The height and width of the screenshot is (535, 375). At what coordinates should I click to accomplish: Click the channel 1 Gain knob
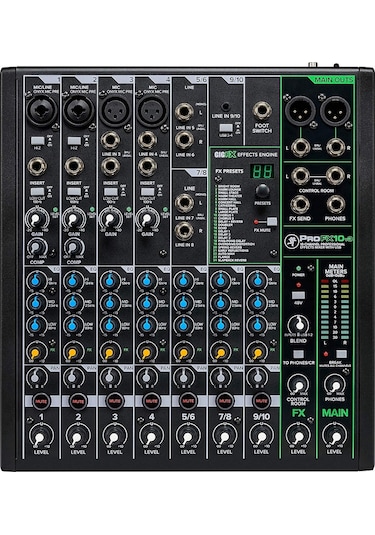[x=36, y=219]
